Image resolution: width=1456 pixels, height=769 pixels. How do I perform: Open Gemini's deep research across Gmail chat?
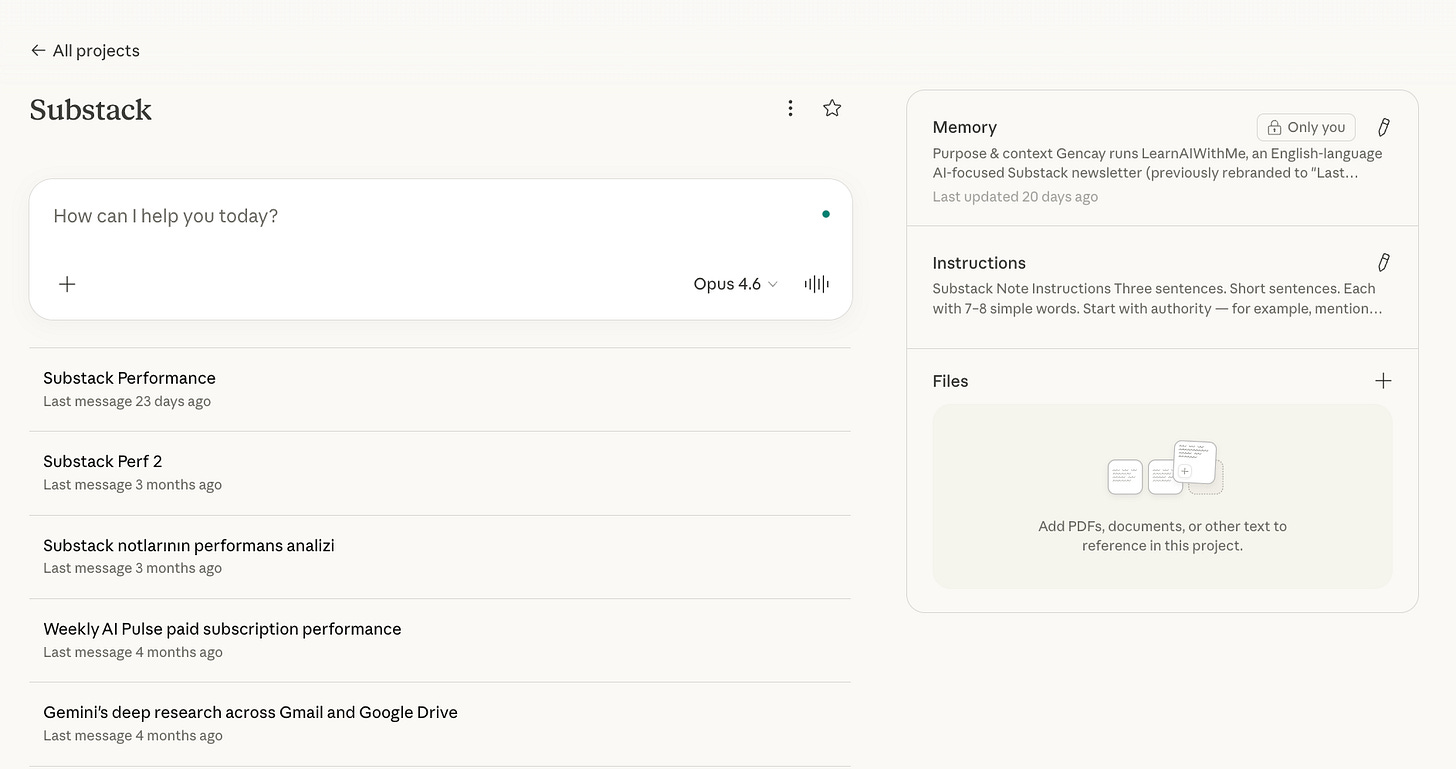[x=440, y=724]
